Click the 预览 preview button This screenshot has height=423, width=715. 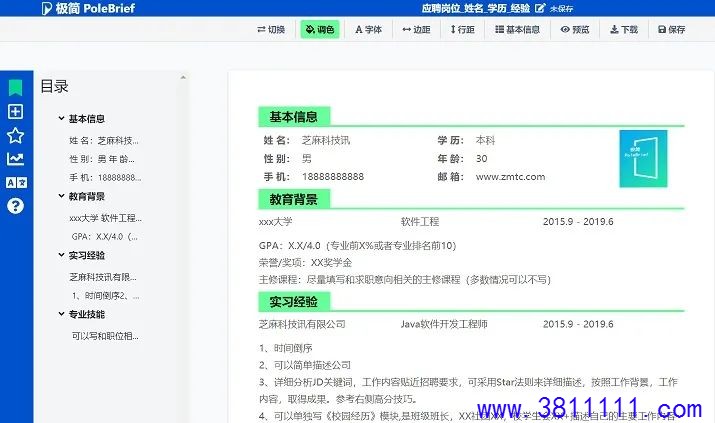(575, 30)
